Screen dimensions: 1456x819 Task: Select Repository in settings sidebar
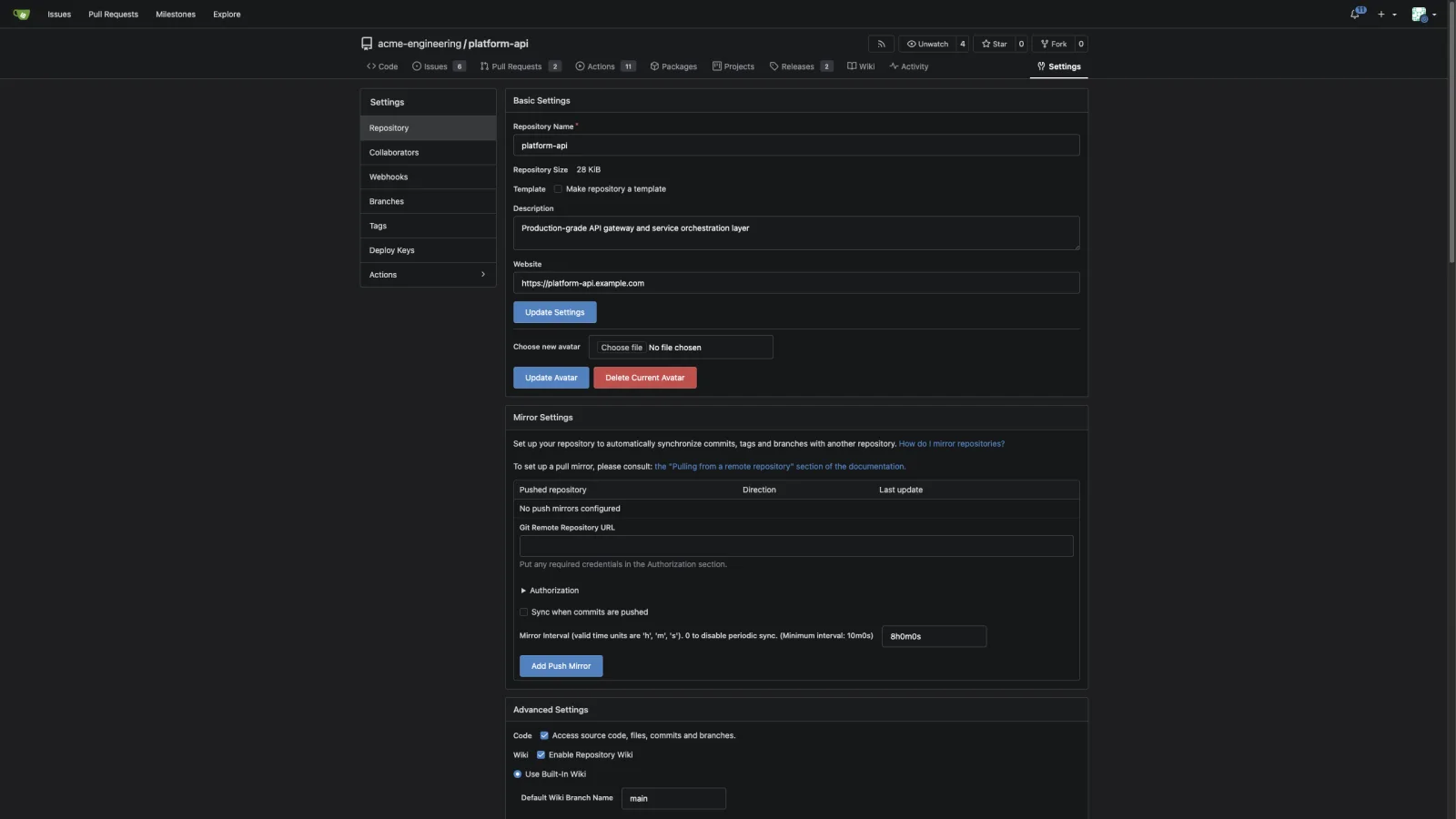pyautogui.click(x=428, y=128)
